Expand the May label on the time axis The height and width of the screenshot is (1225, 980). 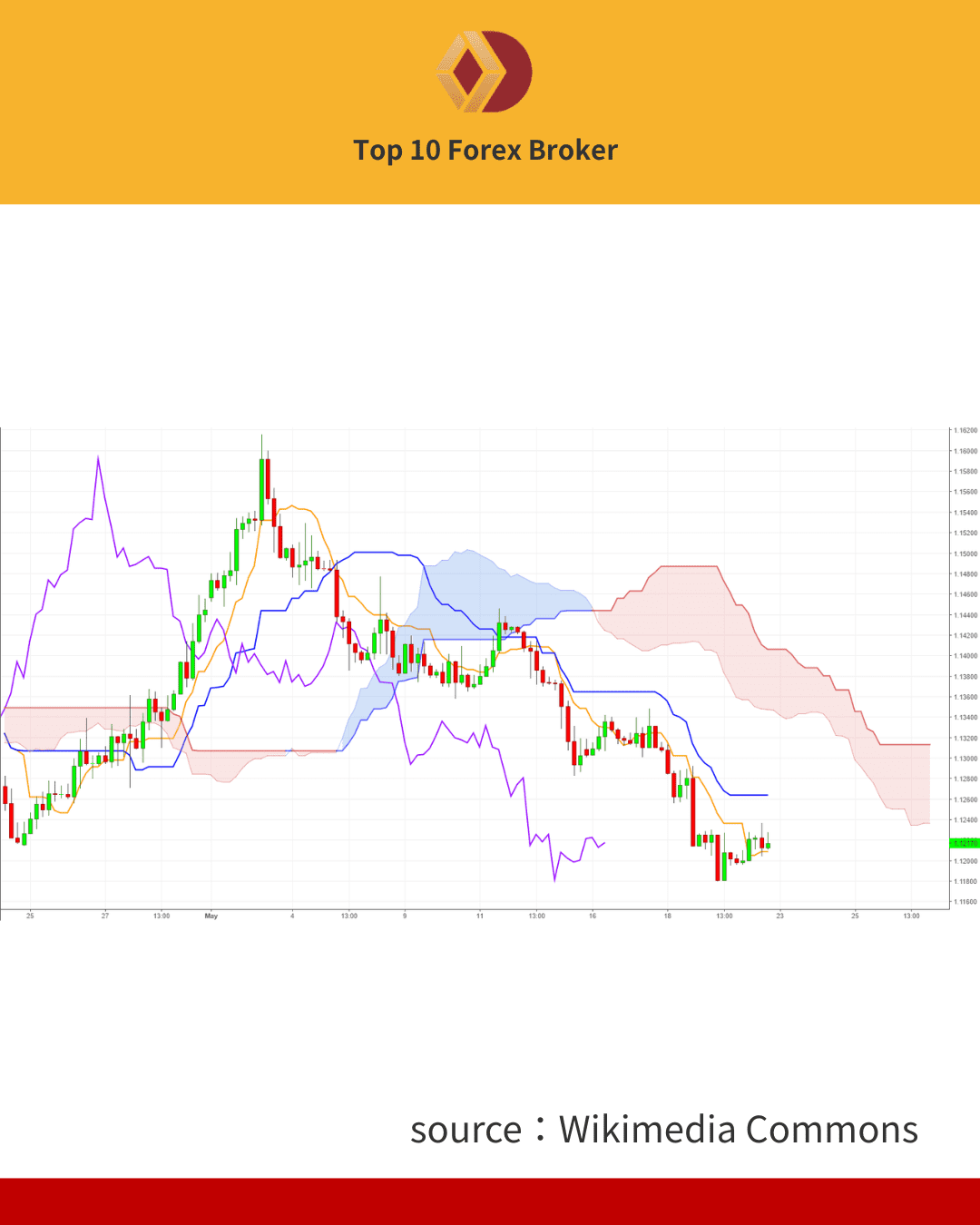point(211,916)
